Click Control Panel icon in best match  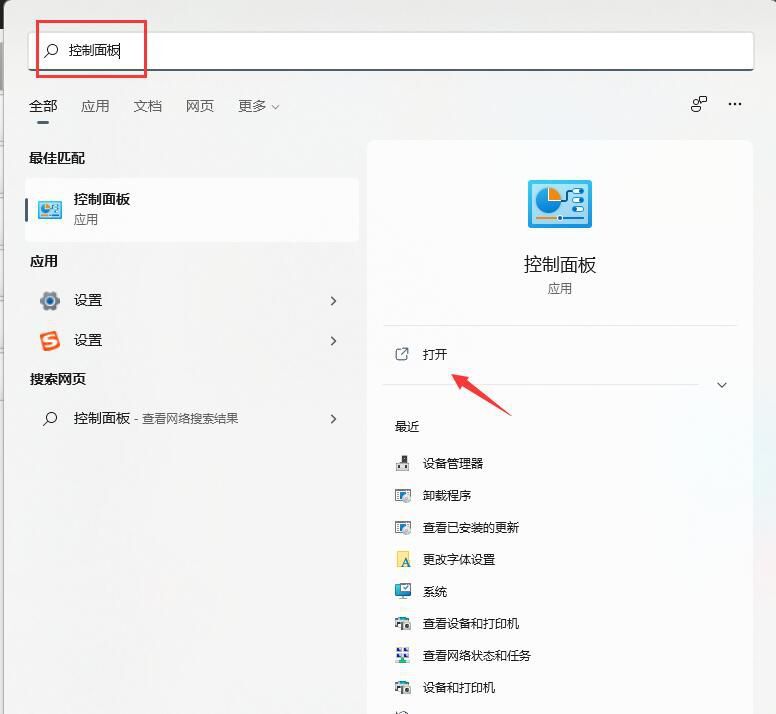click(50, 210)
